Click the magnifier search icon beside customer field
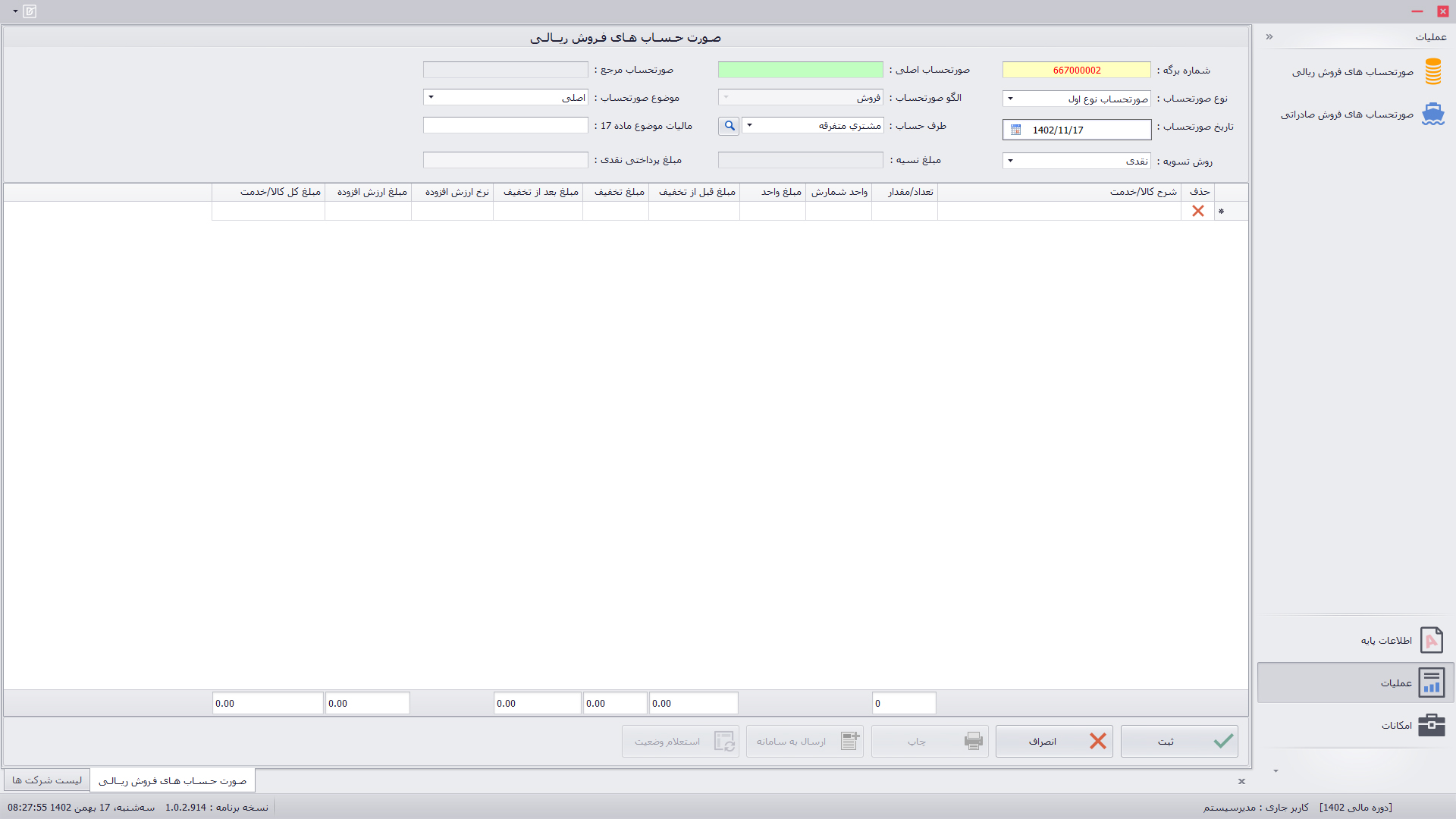The image size is (1456, 819). point(729,126)
